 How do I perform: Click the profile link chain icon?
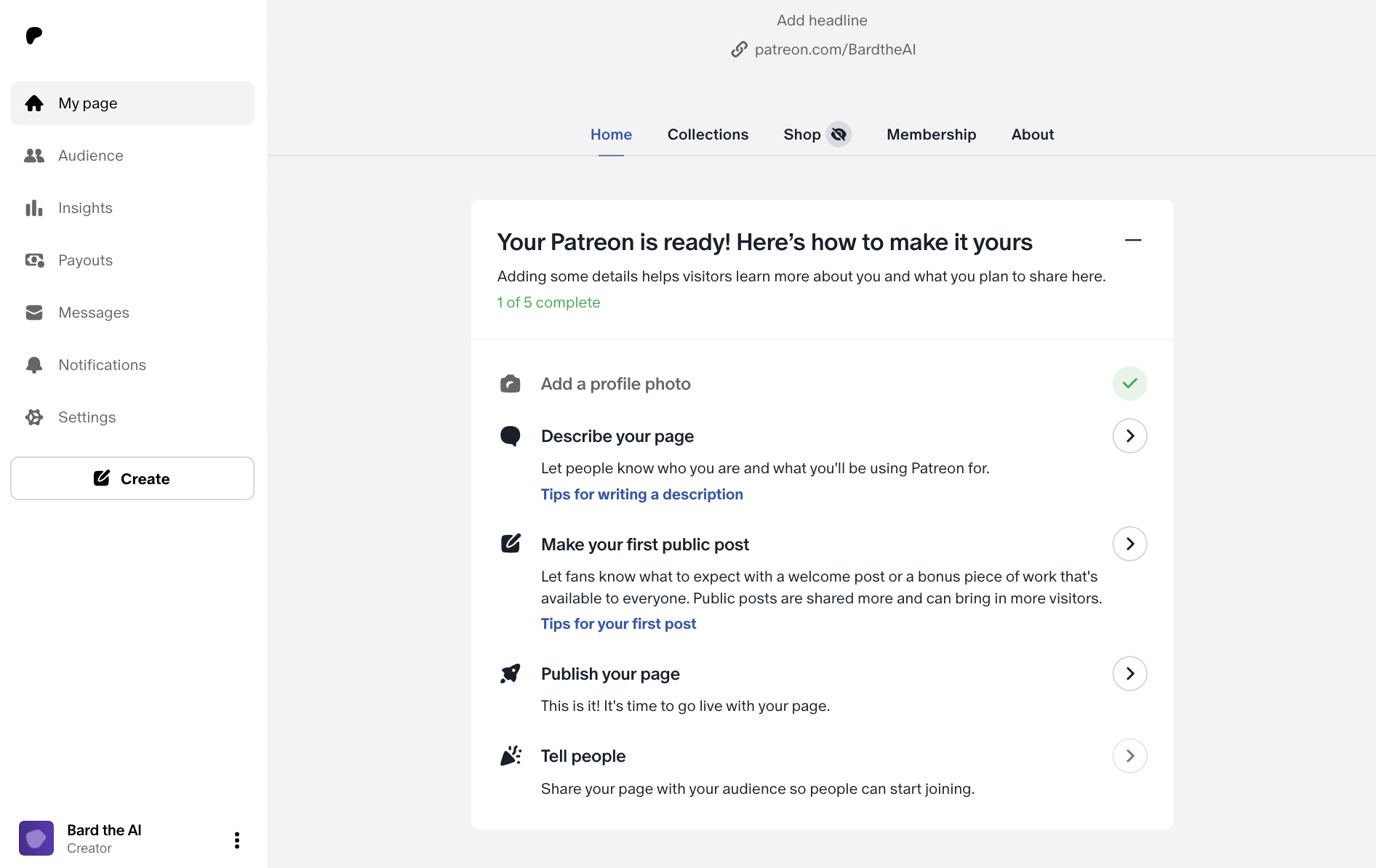pos(739,49)
